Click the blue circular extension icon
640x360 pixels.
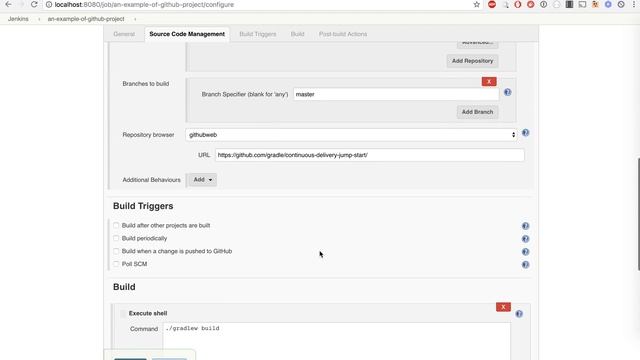[x=608, y=4]
